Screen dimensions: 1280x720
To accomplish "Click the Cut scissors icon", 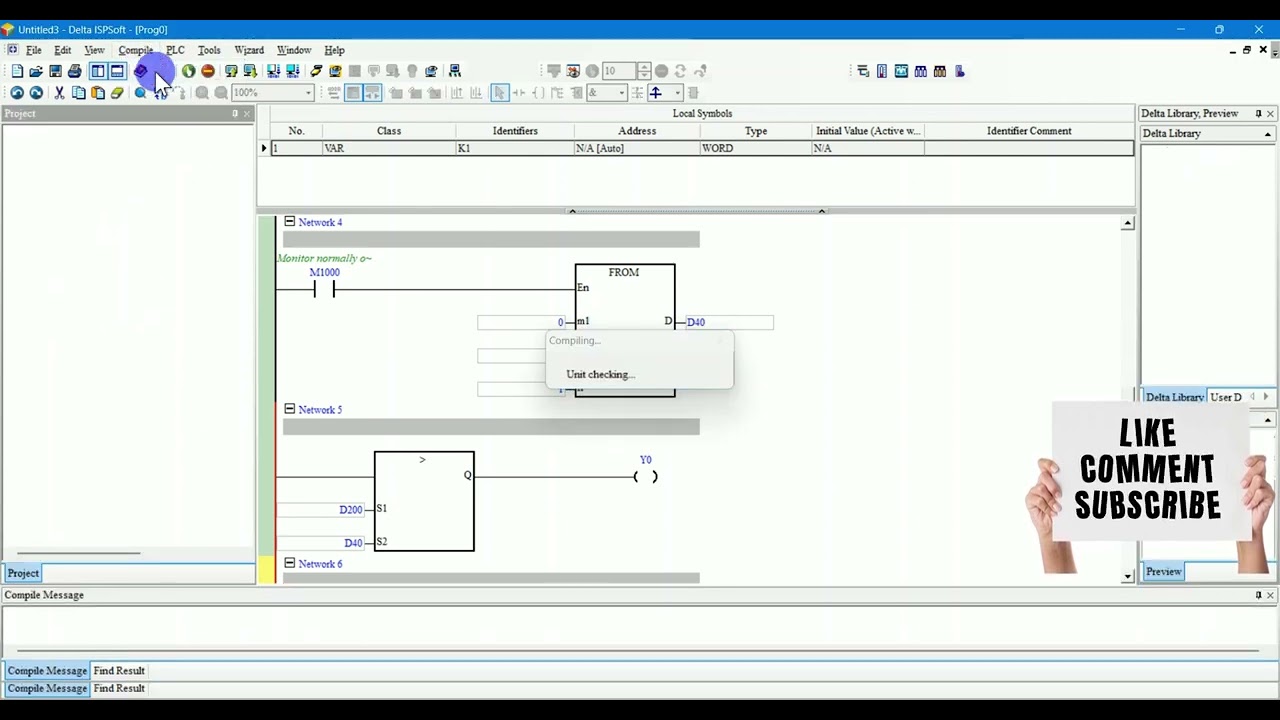I will coord(59,93).
